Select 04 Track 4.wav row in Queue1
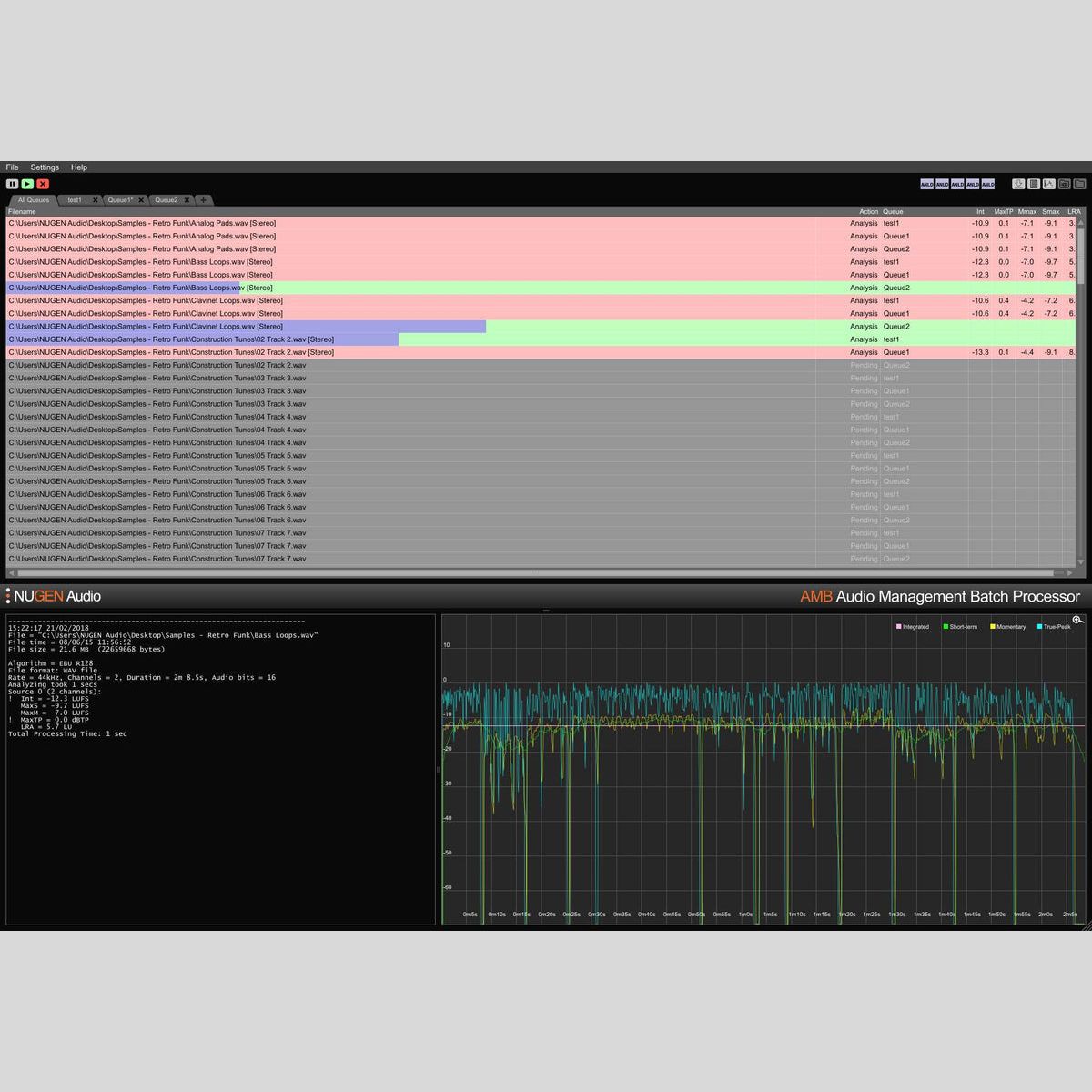 (541, 430)
